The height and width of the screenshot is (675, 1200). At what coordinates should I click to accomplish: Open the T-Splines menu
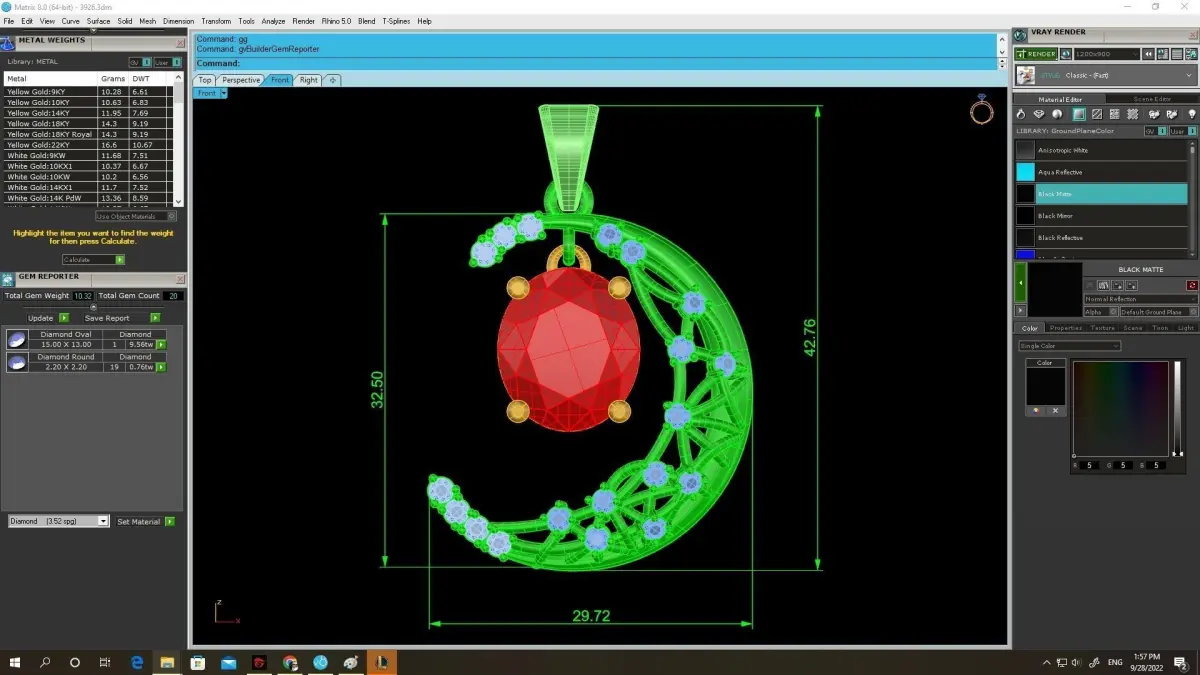395,21
